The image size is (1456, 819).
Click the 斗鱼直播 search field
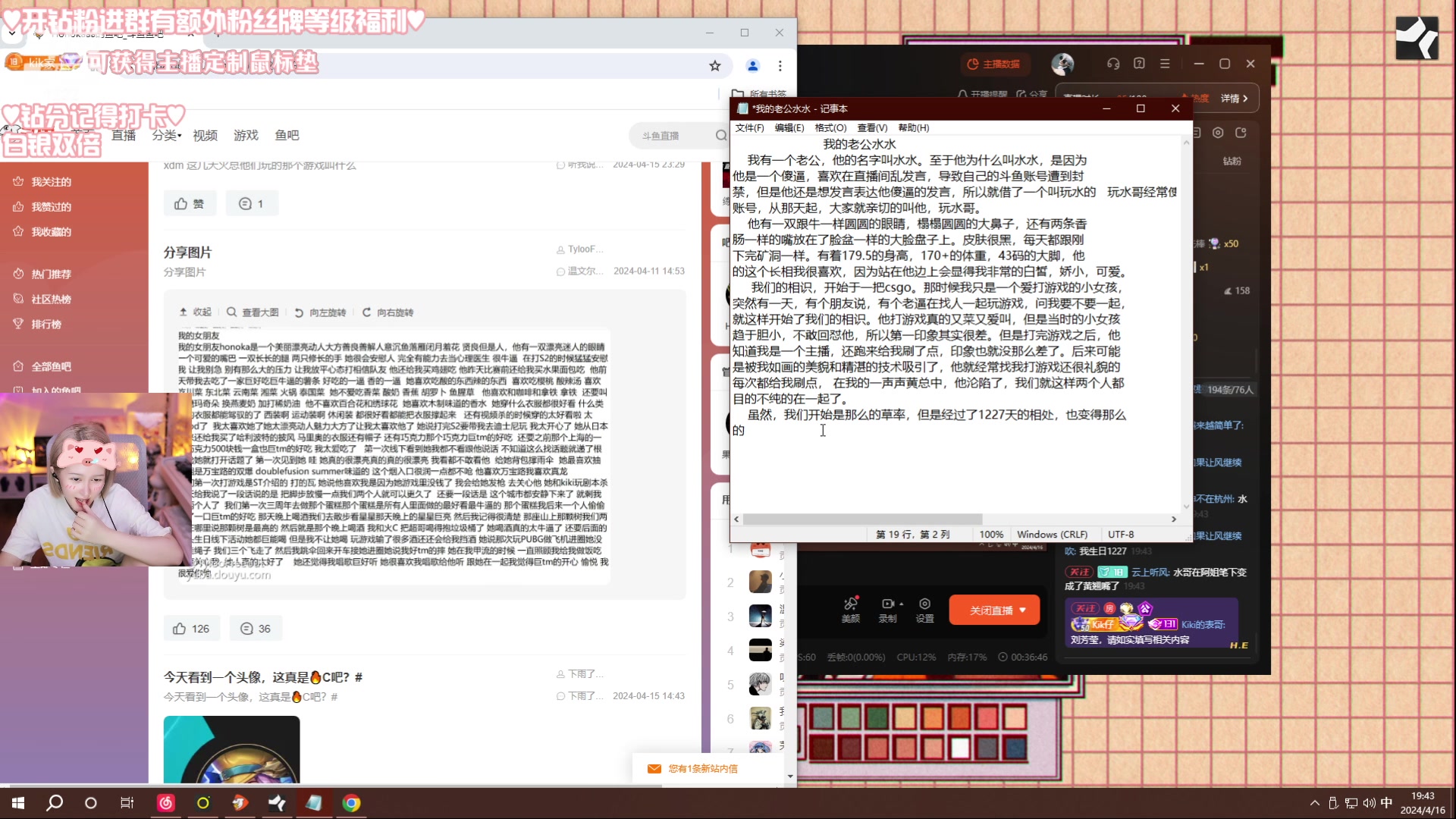(x=672, y=136)
